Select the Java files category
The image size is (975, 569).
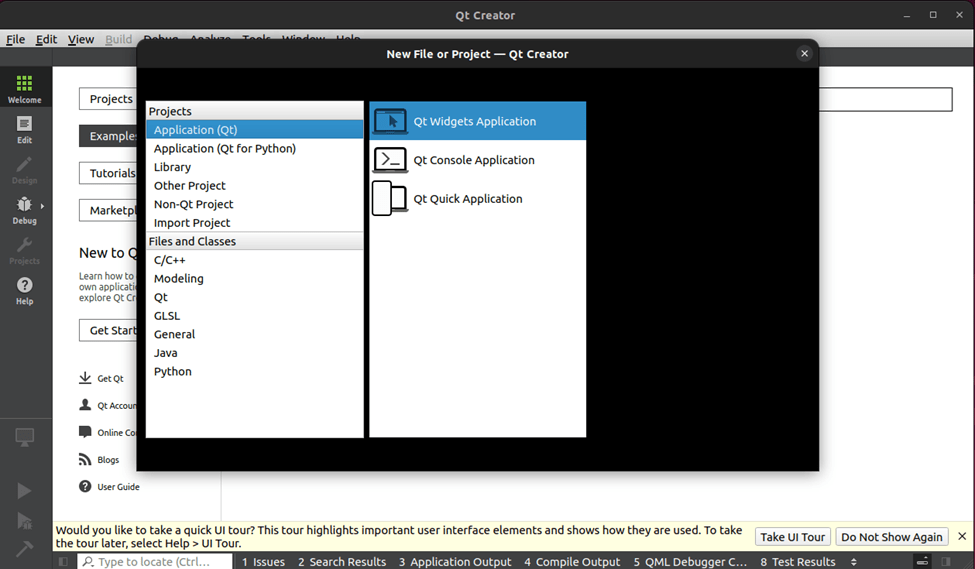[255, 353]
